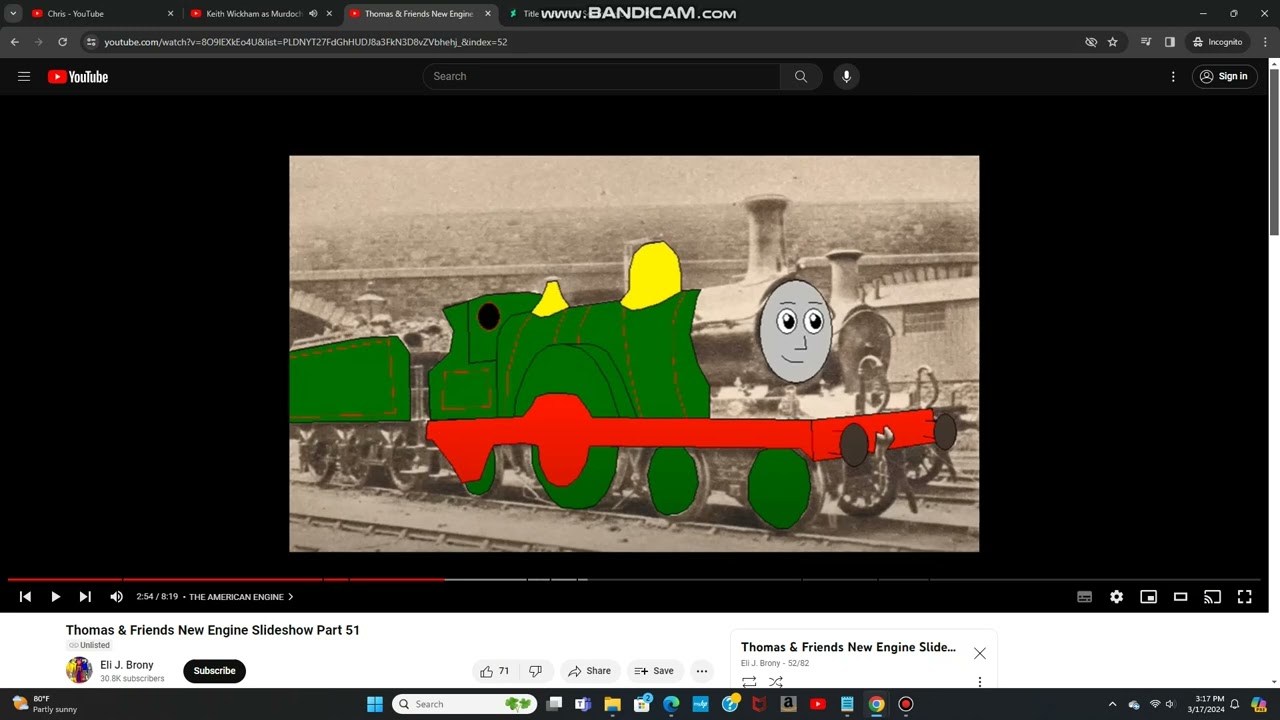The image size is (1280, 720).
Task: Focus the YouTube search box
Action: 602,77
